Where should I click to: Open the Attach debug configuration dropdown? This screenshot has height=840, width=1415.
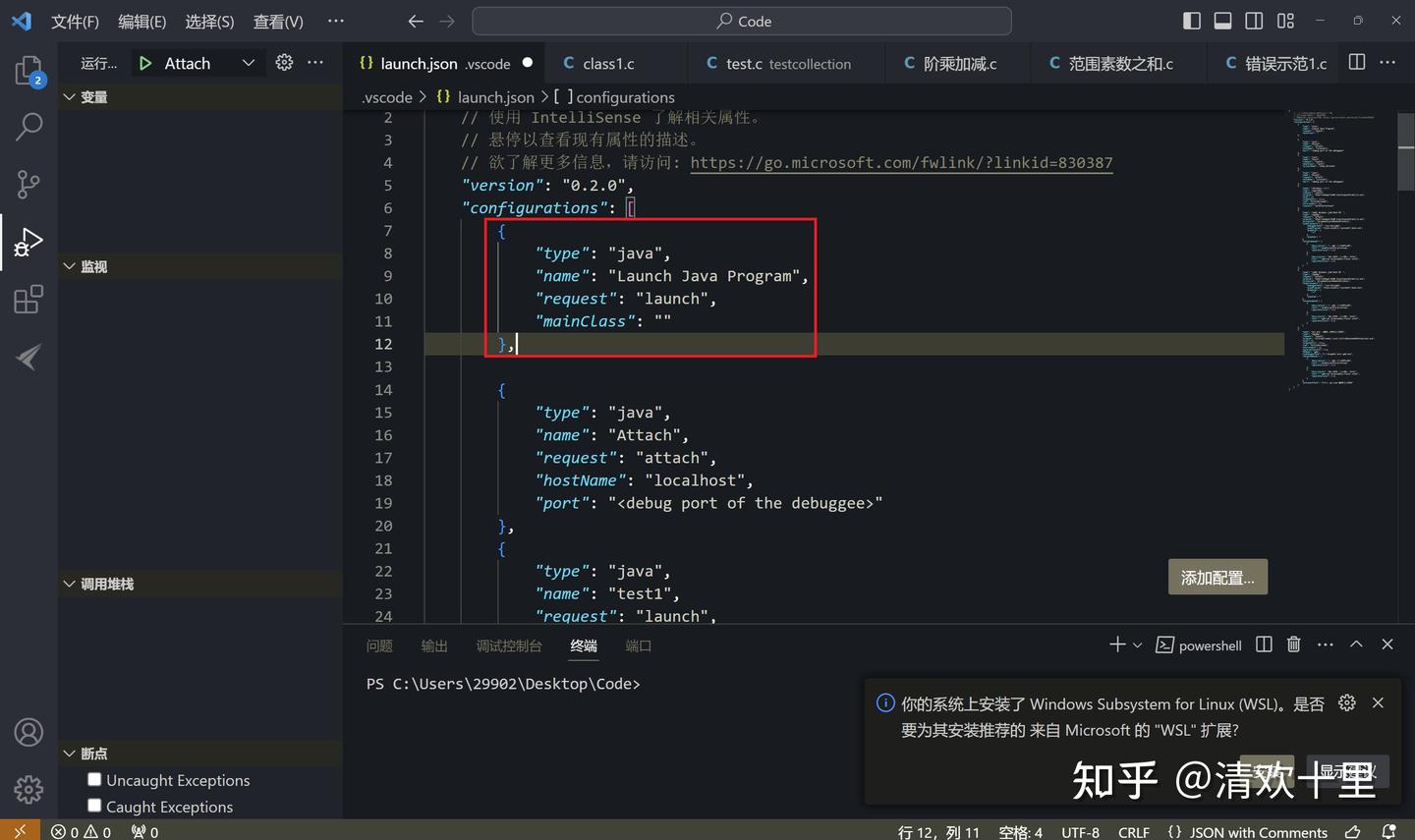point(247,62)
